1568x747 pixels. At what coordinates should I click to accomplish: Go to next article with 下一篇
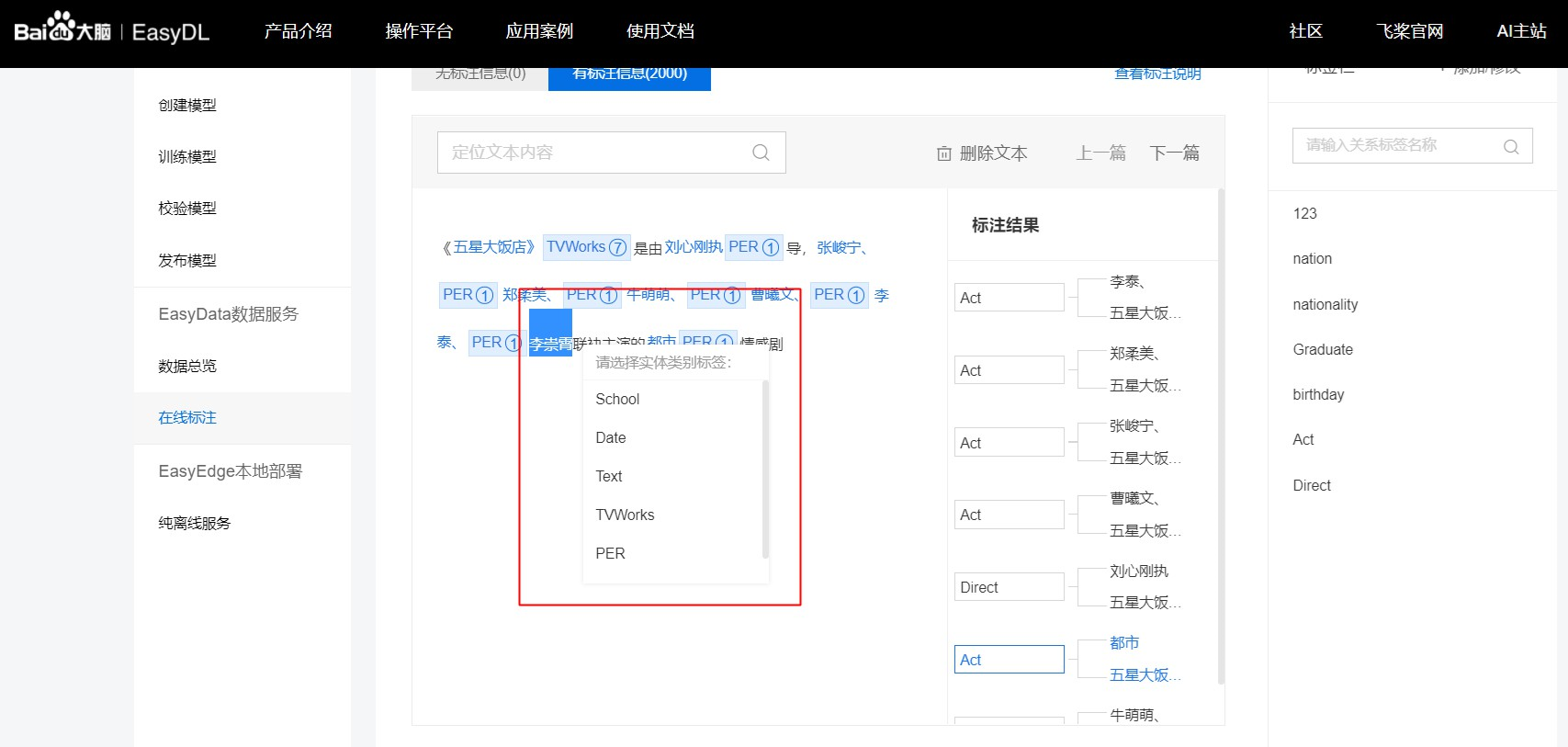1175,153
